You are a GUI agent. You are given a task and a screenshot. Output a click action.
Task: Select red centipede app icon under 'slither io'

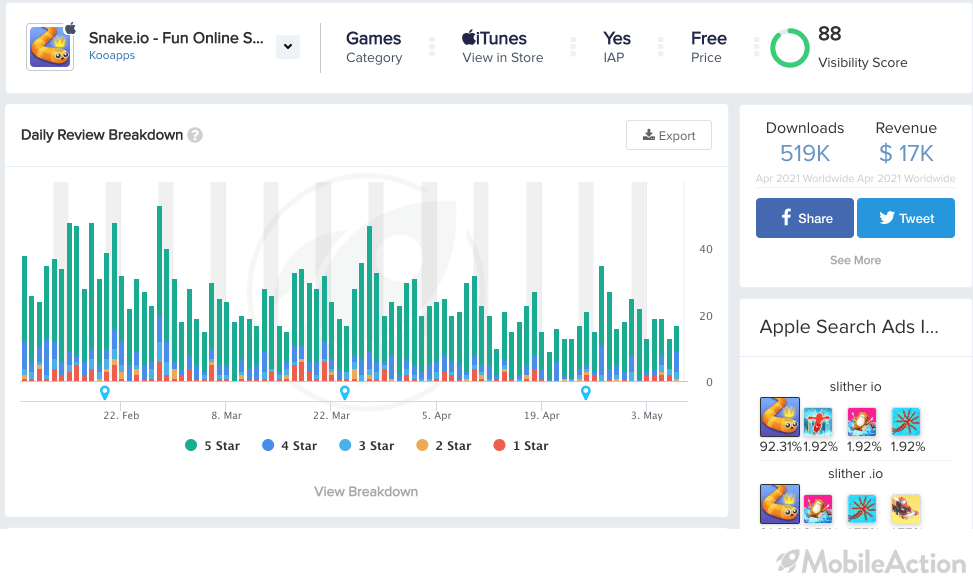tap(906, 422)
